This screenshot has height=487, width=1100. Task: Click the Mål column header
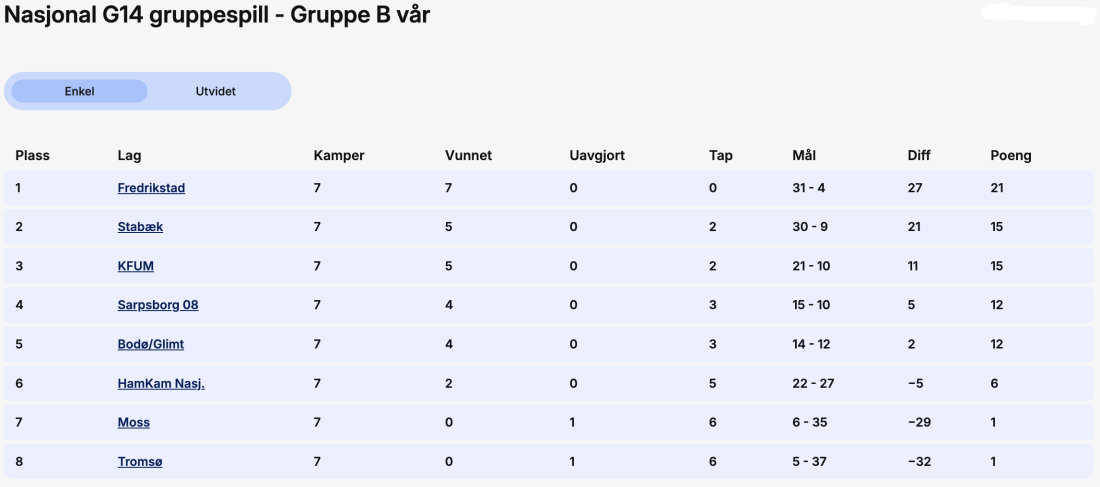click(x=804, y=156)
